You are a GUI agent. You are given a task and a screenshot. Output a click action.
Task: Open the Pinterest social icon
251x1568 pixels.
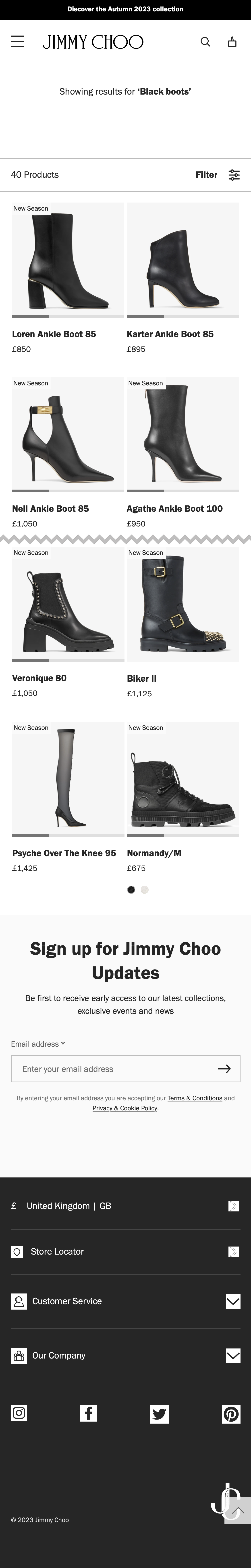(x=231, y=1413)
